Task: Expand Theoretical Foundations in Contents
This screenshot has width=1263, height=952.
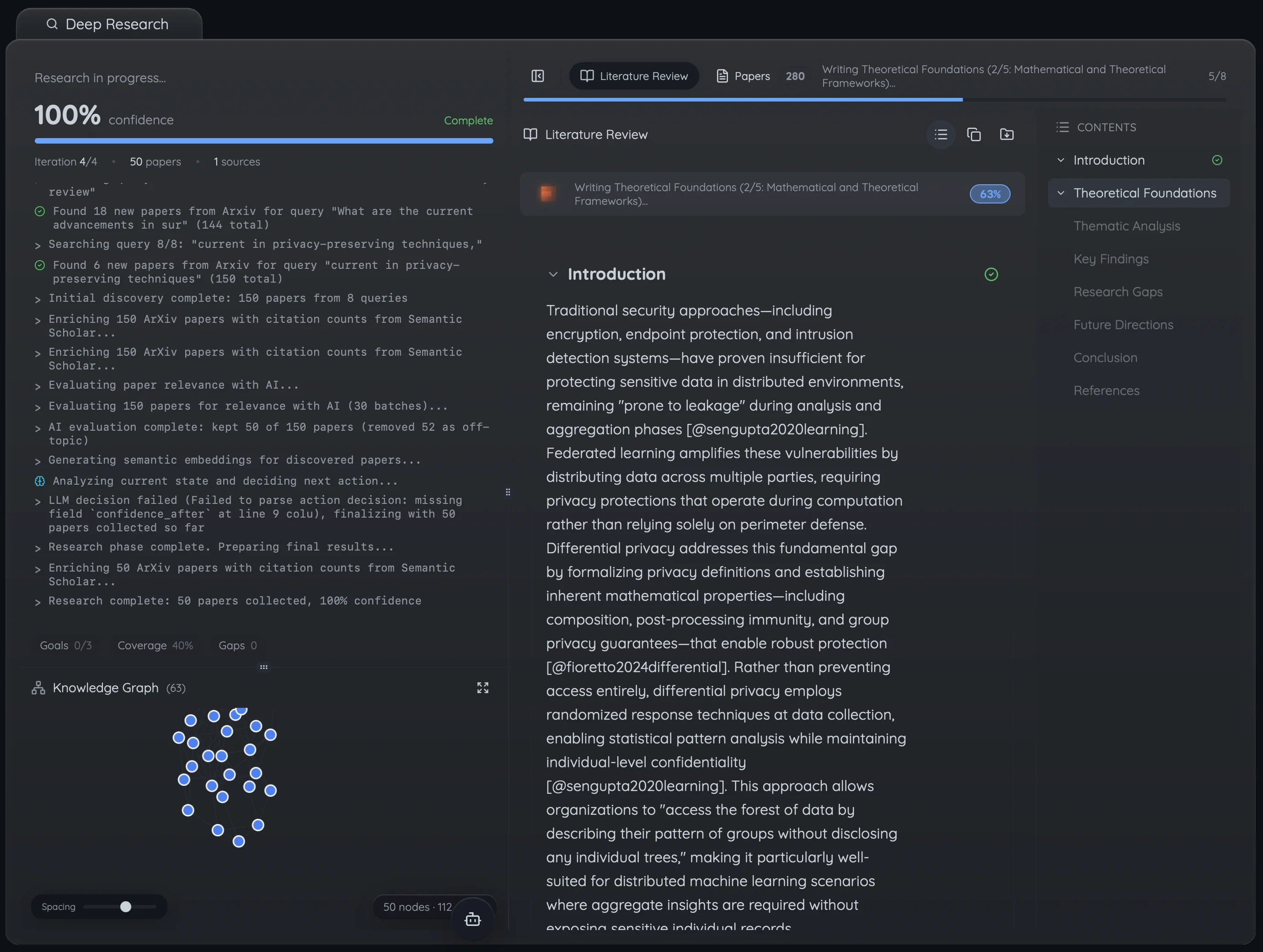Action: tap(1060, 193)
